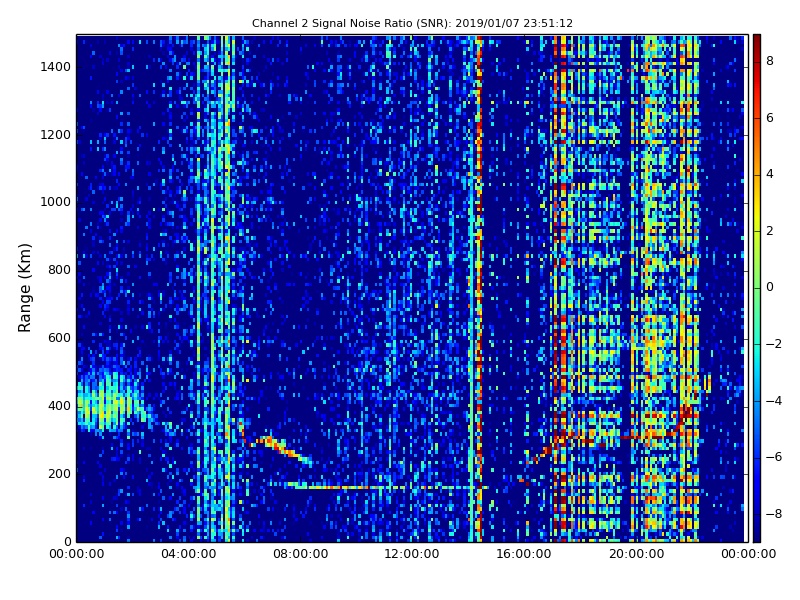
Task: Click the 20:00:00 time axis label
Action: click(636, 554)
